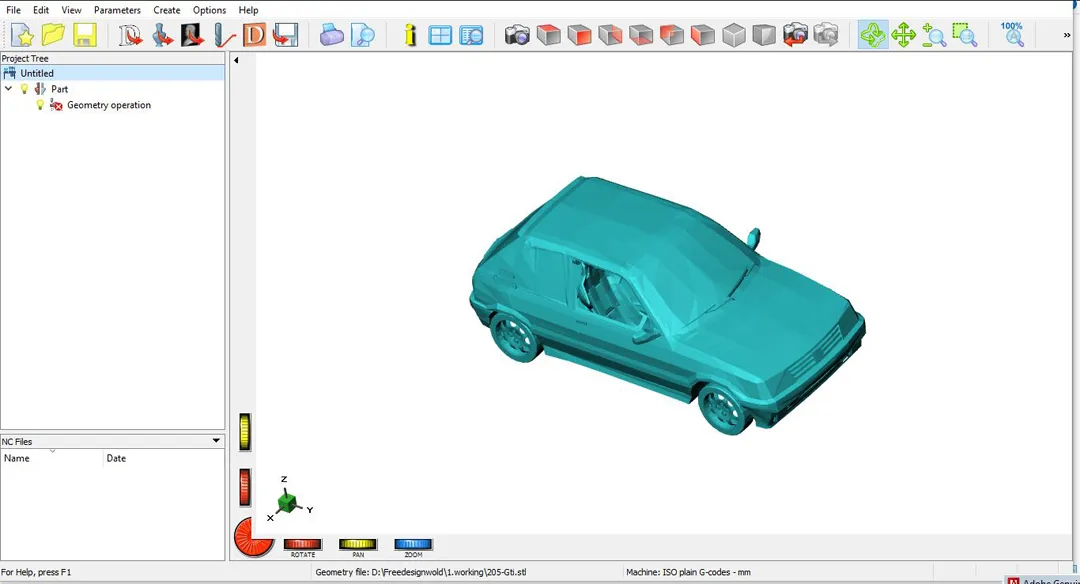Open the NC Files panel dropdown

(x=216, y=441)
